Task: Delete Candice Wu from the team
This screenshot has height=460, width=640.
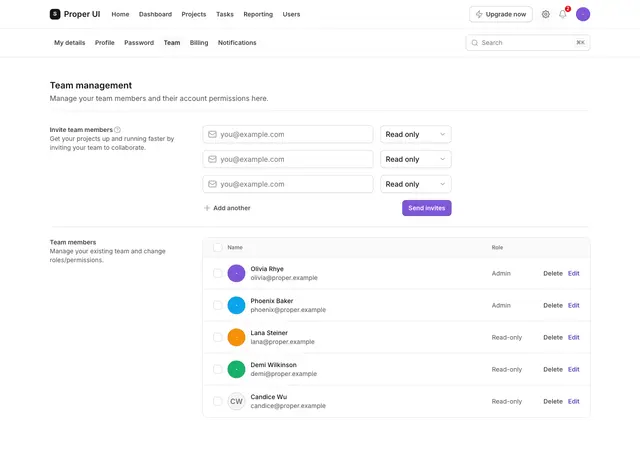Action: 553,401
